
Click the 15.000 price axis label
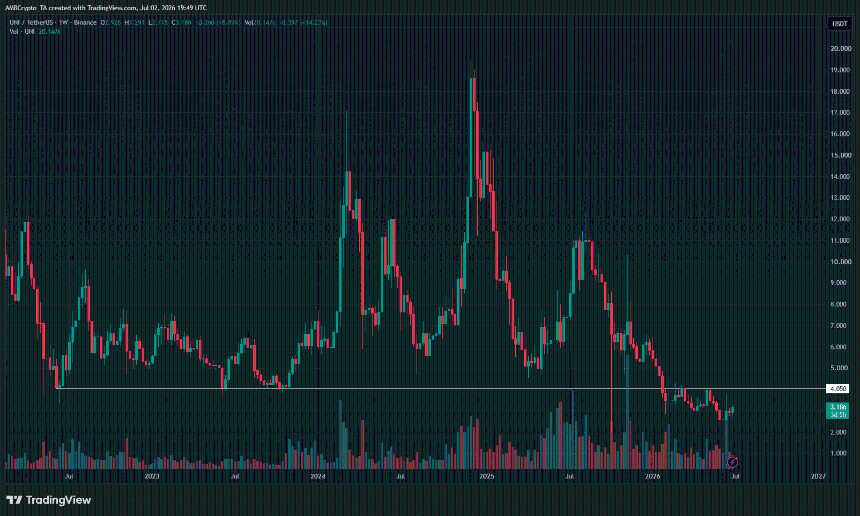pos(841,155)
